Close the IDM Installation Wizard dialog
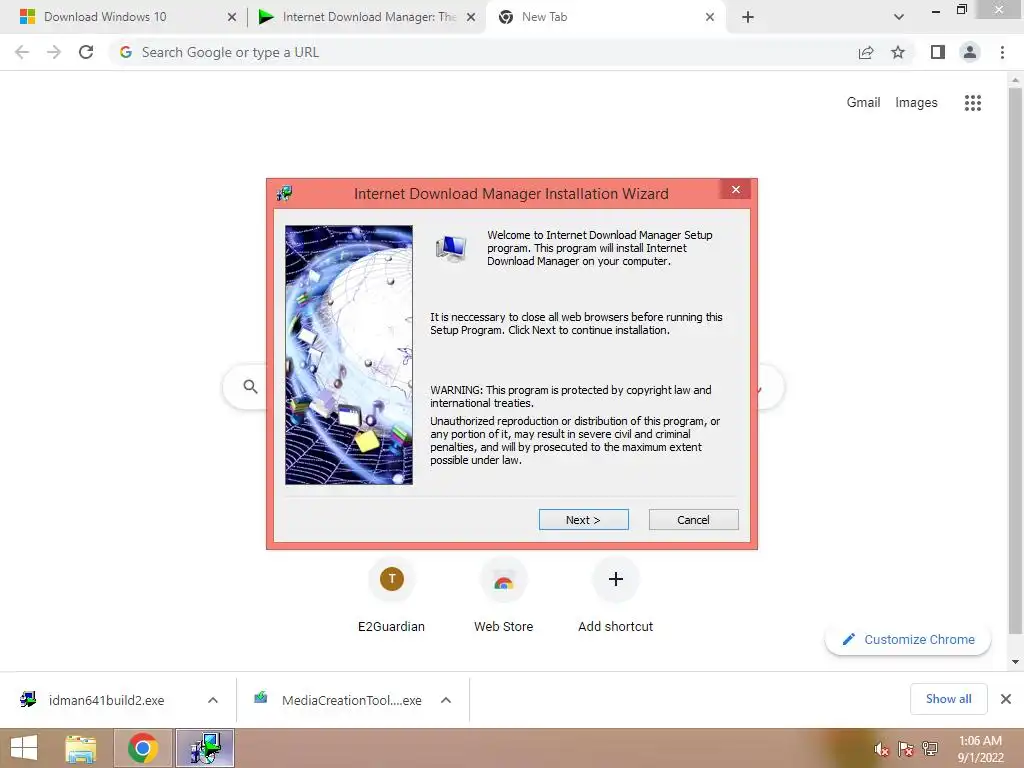This screenshot has height=768, width=1024. pos(735,189)
